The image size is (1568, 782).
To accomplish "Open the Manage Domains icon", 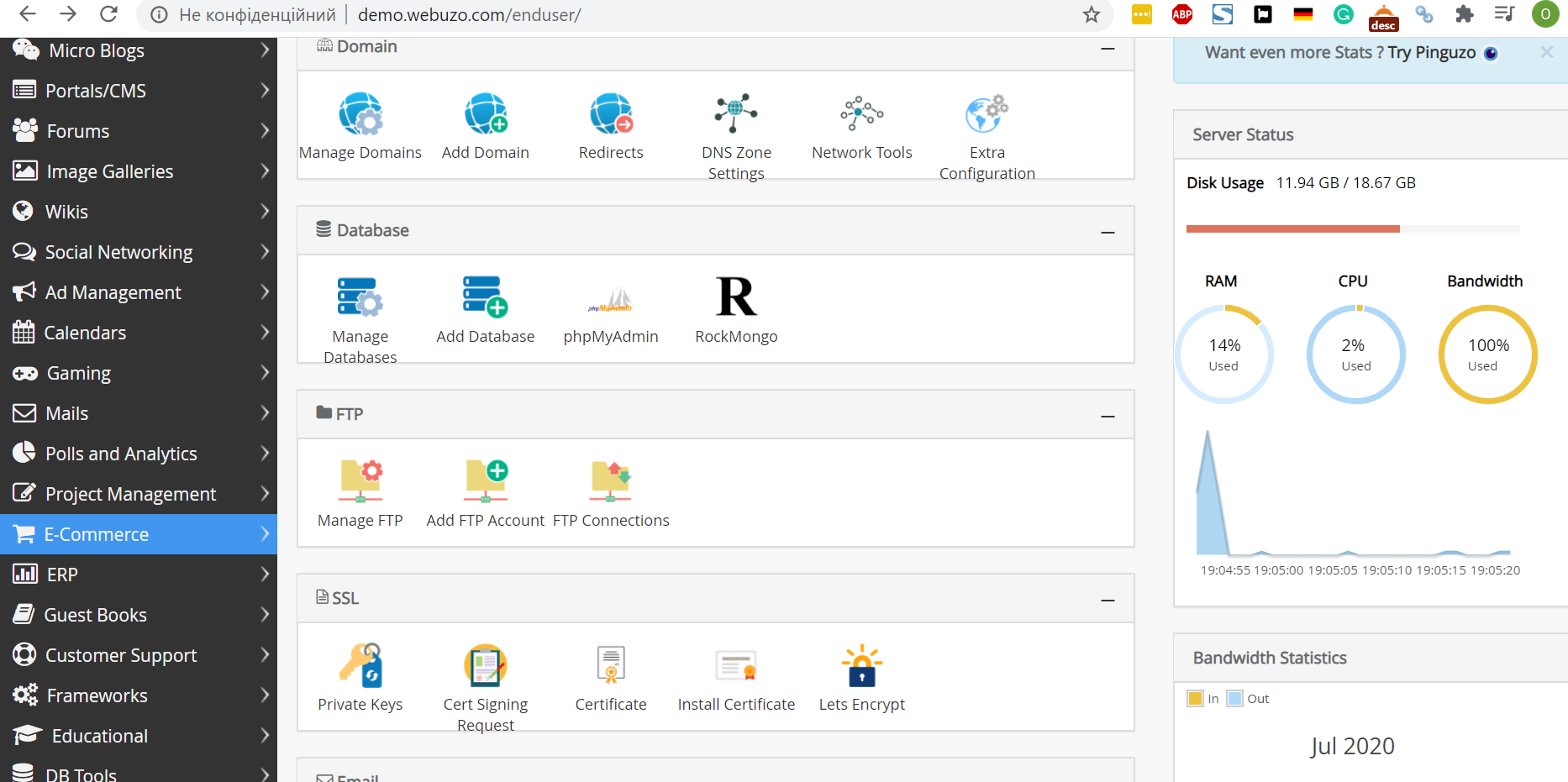I will coord(360,114).
